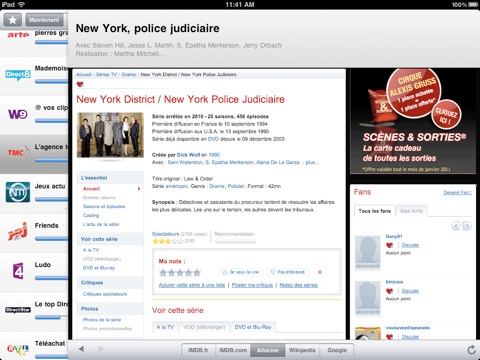This screenshot has height=360, width=480.
Task: Switch to the Allocine tab
Action: 268,350
